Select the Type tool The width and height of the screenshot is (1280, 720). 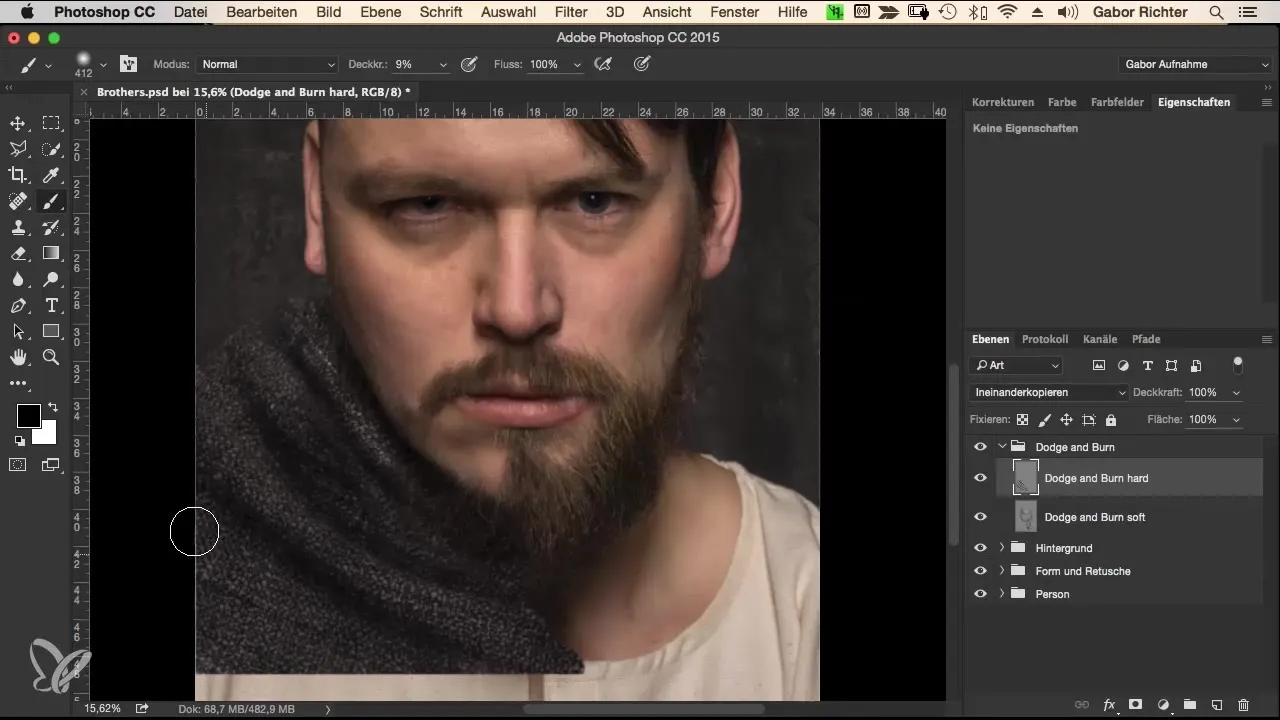coord(51,306)
